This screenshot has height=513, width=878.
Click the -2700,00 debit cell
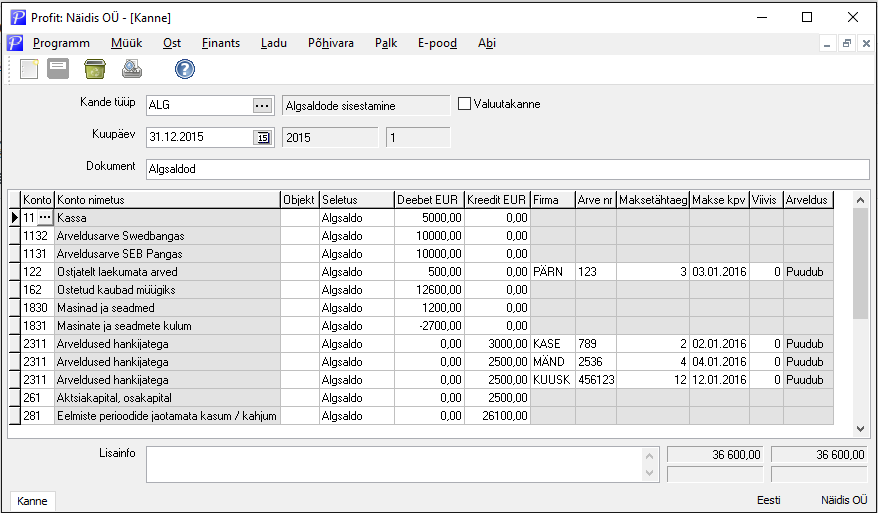tap(429, 325)
